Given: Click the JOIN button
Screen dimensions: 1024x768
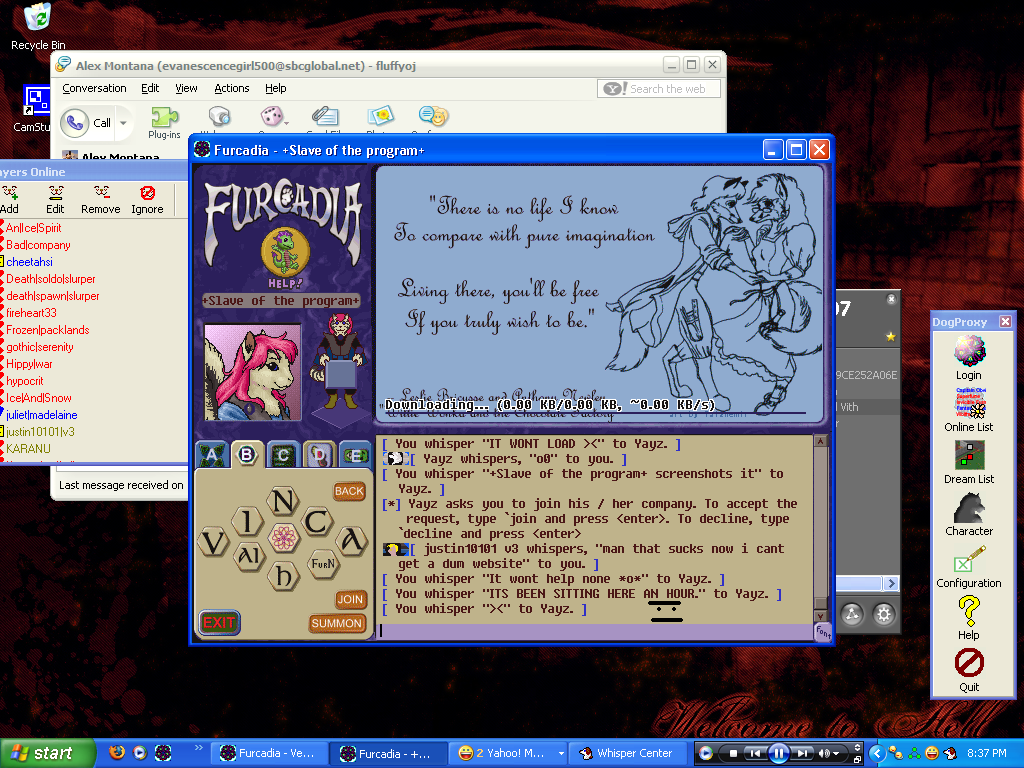Looking at the screenshot, I should tap(350, 599).
